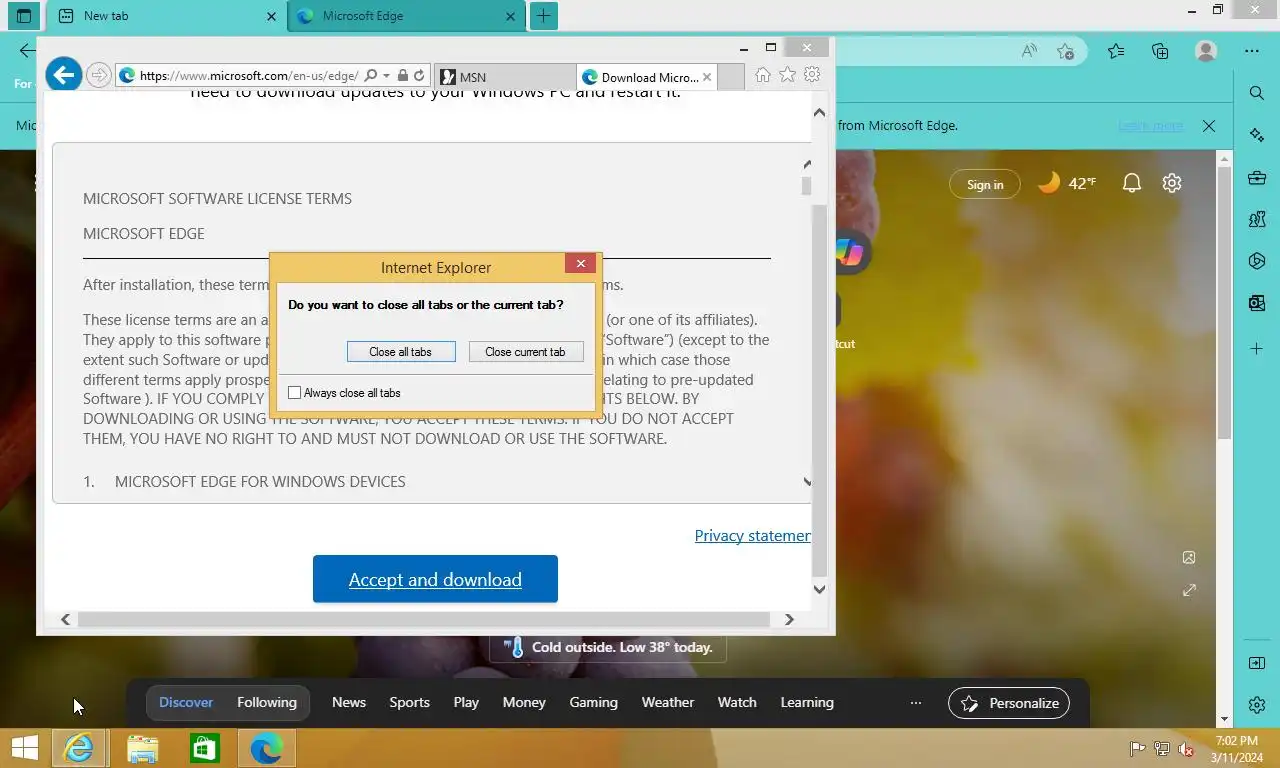The image size is (1280, 768).
Task: Open more feed categories ellipsis in Edge
Action: (x=915, y=703)
